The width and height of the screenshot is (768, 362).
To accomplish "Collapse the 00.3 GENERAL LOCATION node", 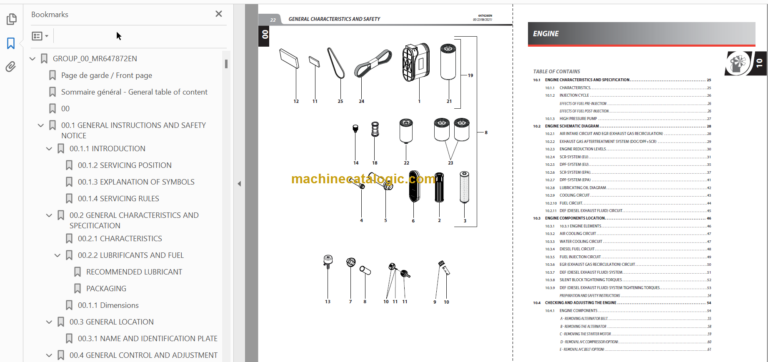I will (x=49, y=322).
